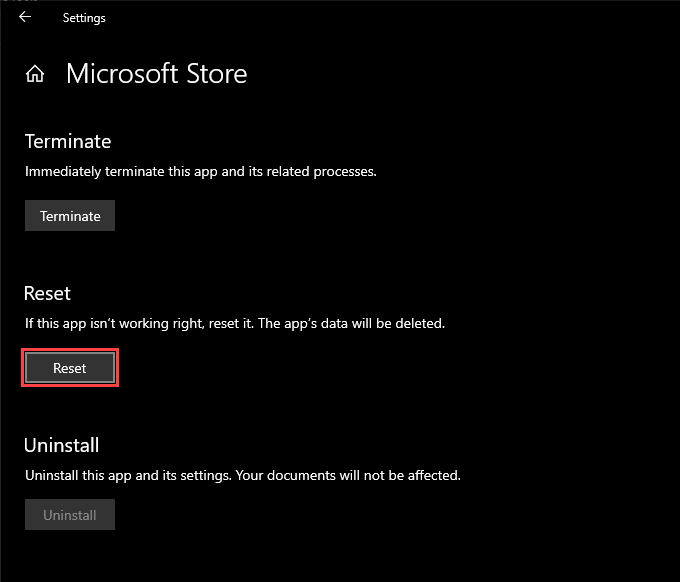The width and height of the screenshot is (680, 582).
Task: Click empty title bar area right of Settings
Action: tap(400, 18)
